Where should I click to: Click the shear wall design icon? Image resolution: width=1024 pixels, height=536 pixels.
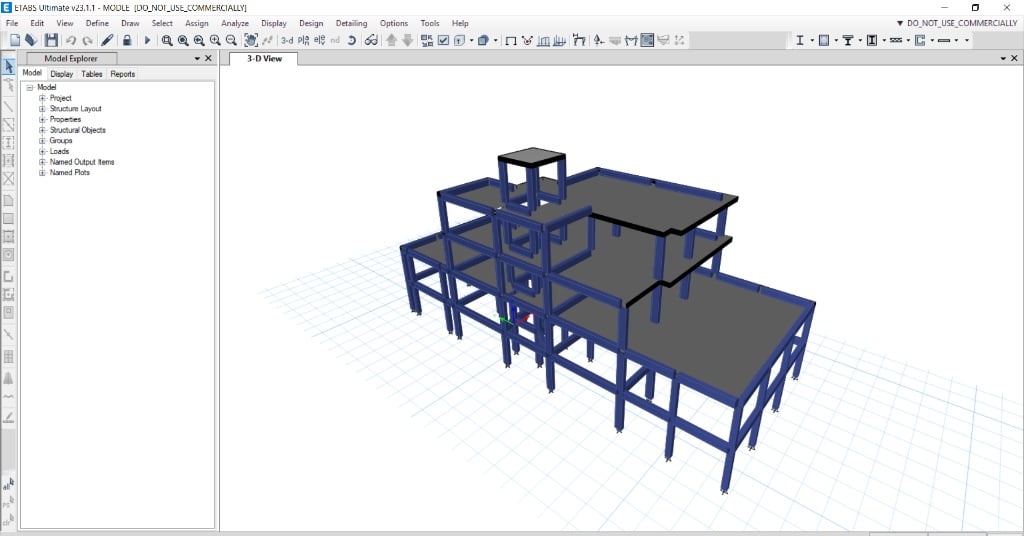[920, 40]
